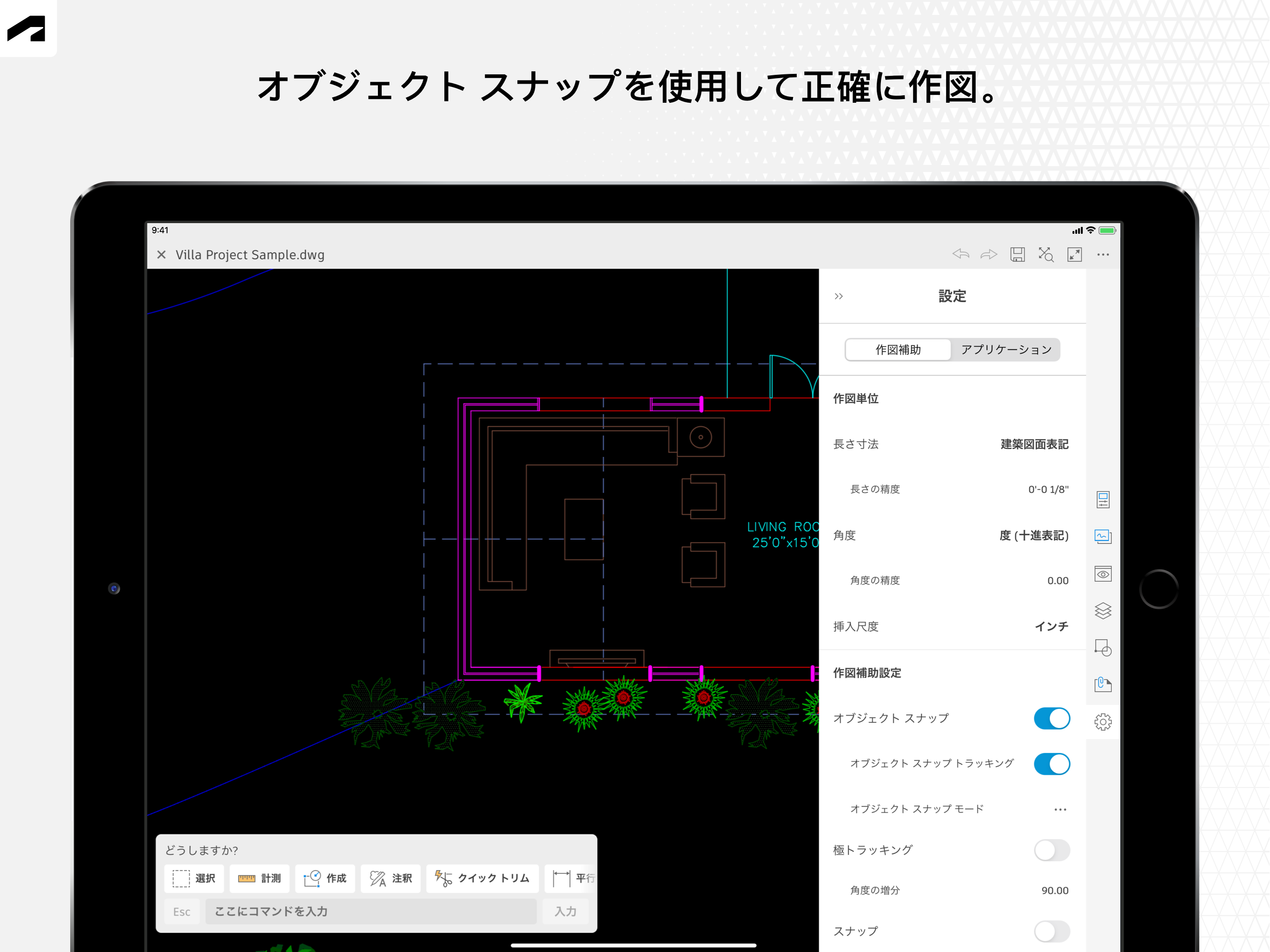Image resolution: width=1270 pixels, height=952 pixels.
Task: Click the ここにコマンドを入力 command field
Action: (371, 911)
